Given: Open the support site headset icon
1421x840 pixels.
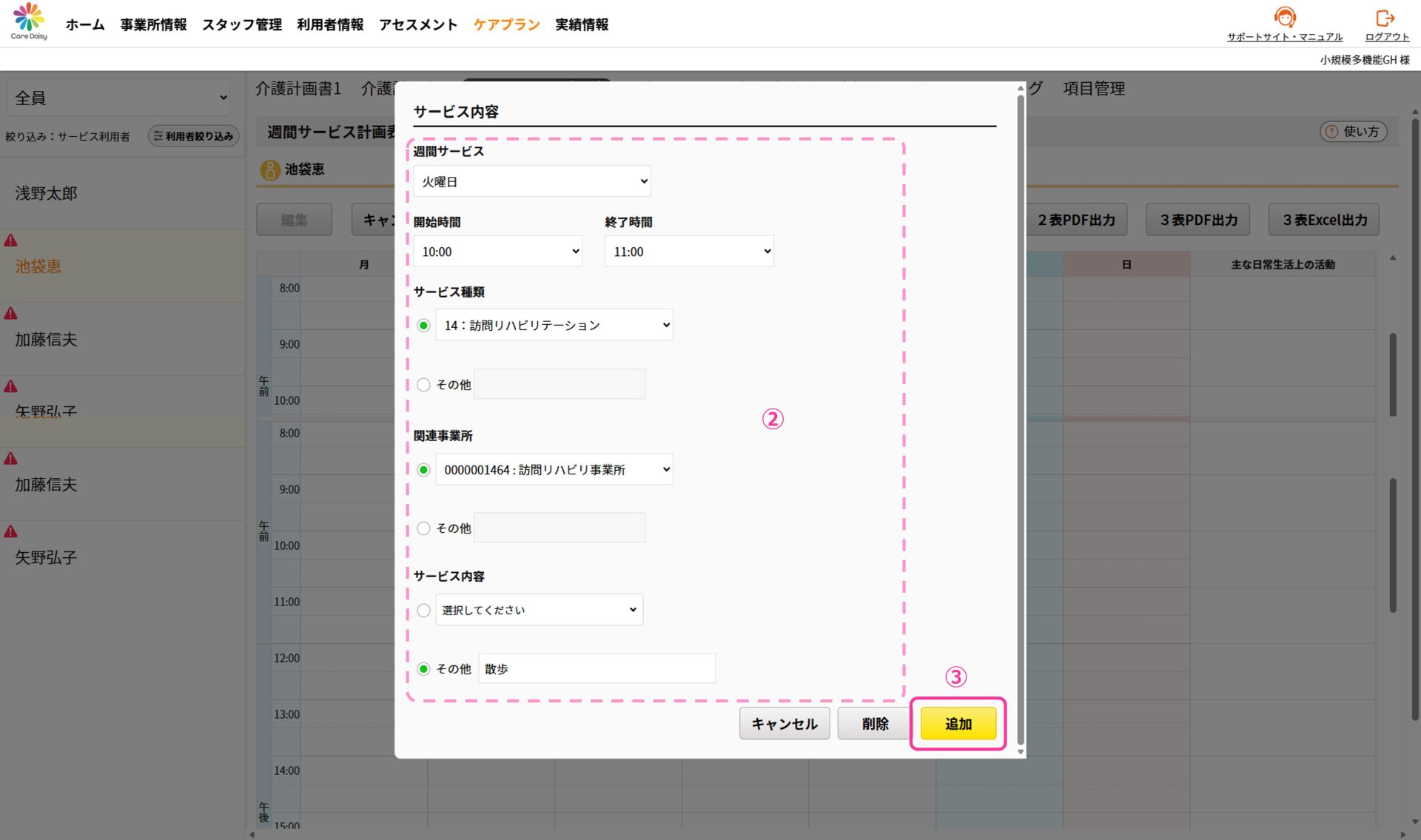Looking at the screenshot, I should coord(1285,17).
